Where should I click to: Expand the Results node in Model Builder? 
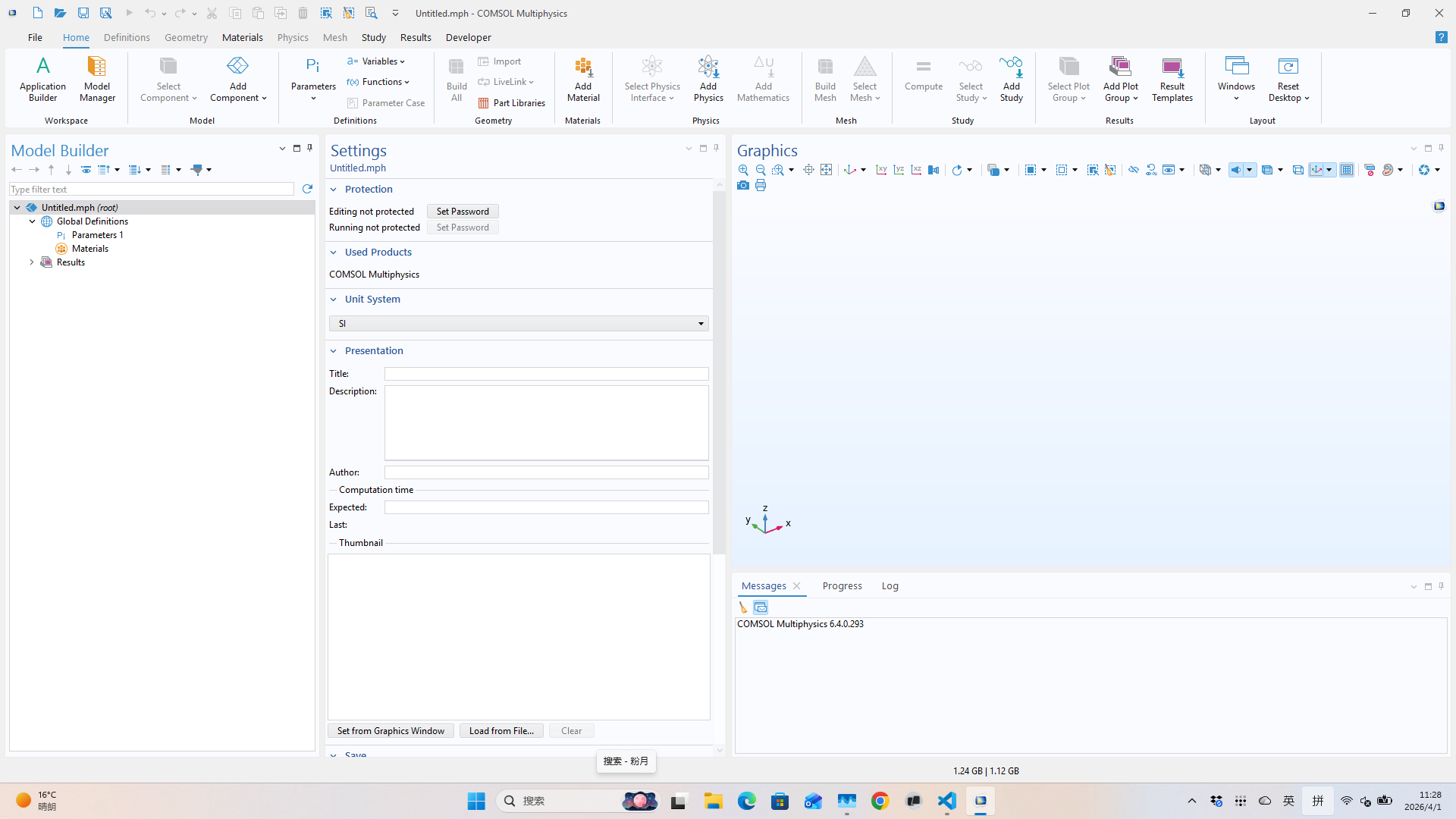click(31, 262)
